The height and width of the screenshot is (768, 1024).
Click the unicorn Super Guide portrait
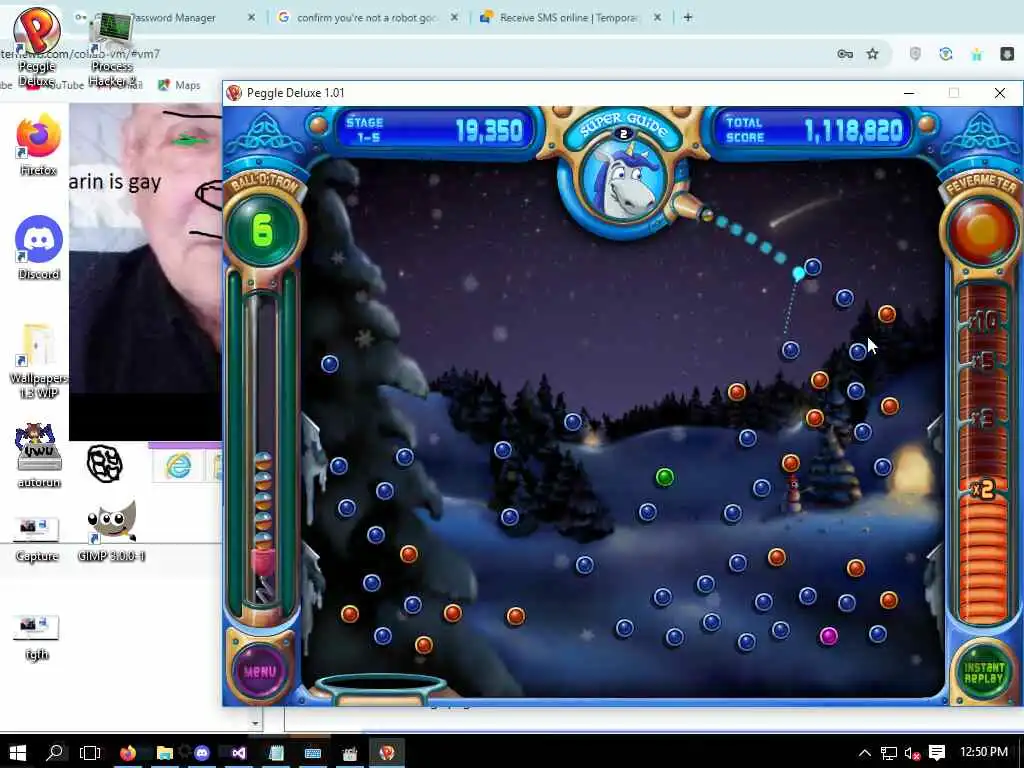(623, 182)
